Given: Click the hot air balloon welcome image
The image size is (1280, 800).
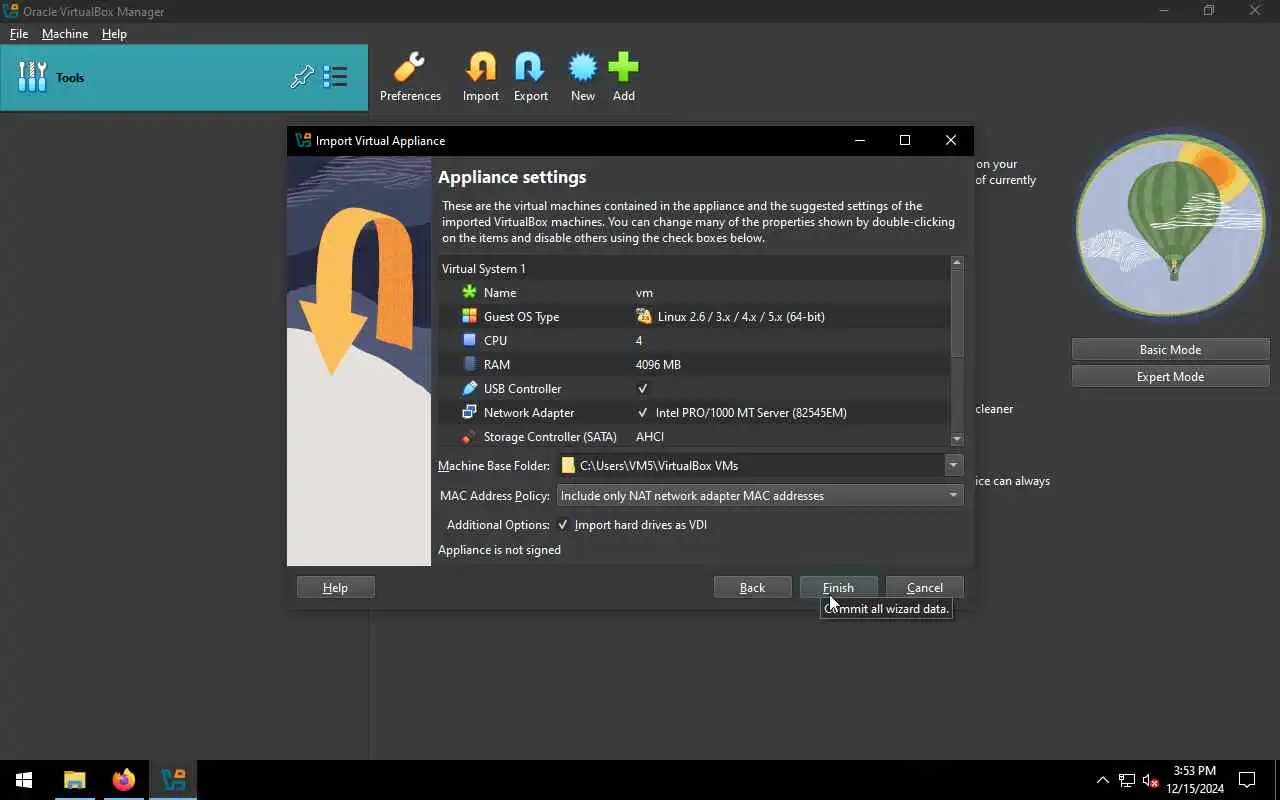Looking at the screenshot, I should pos(1170,225).
